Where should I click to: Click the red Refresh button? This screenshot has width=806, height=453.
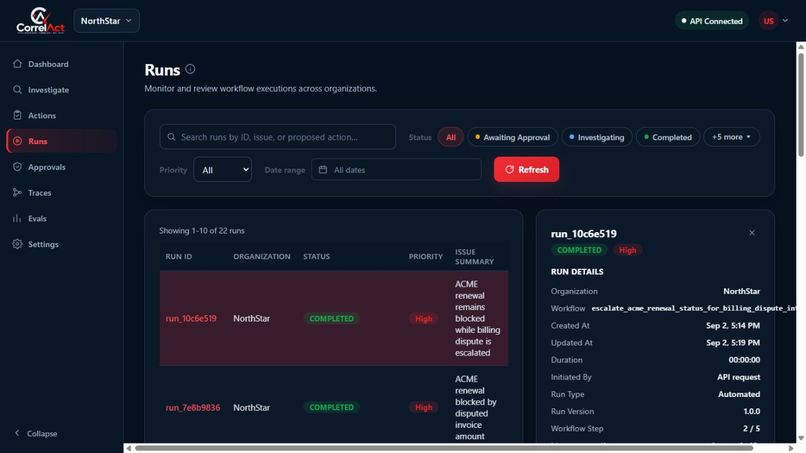click(x=526, y=169)
